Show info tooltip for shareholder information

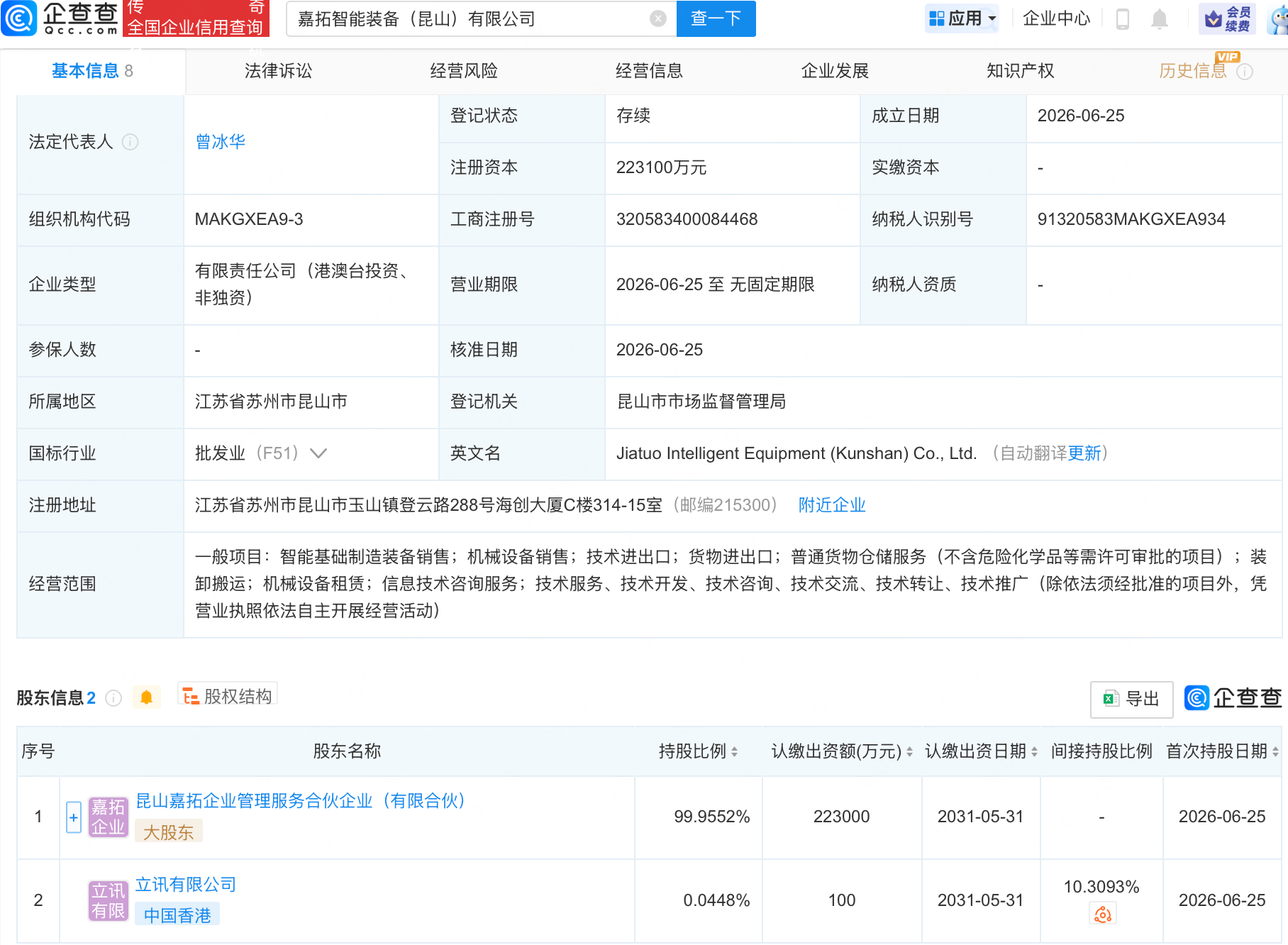pos(113,698)
